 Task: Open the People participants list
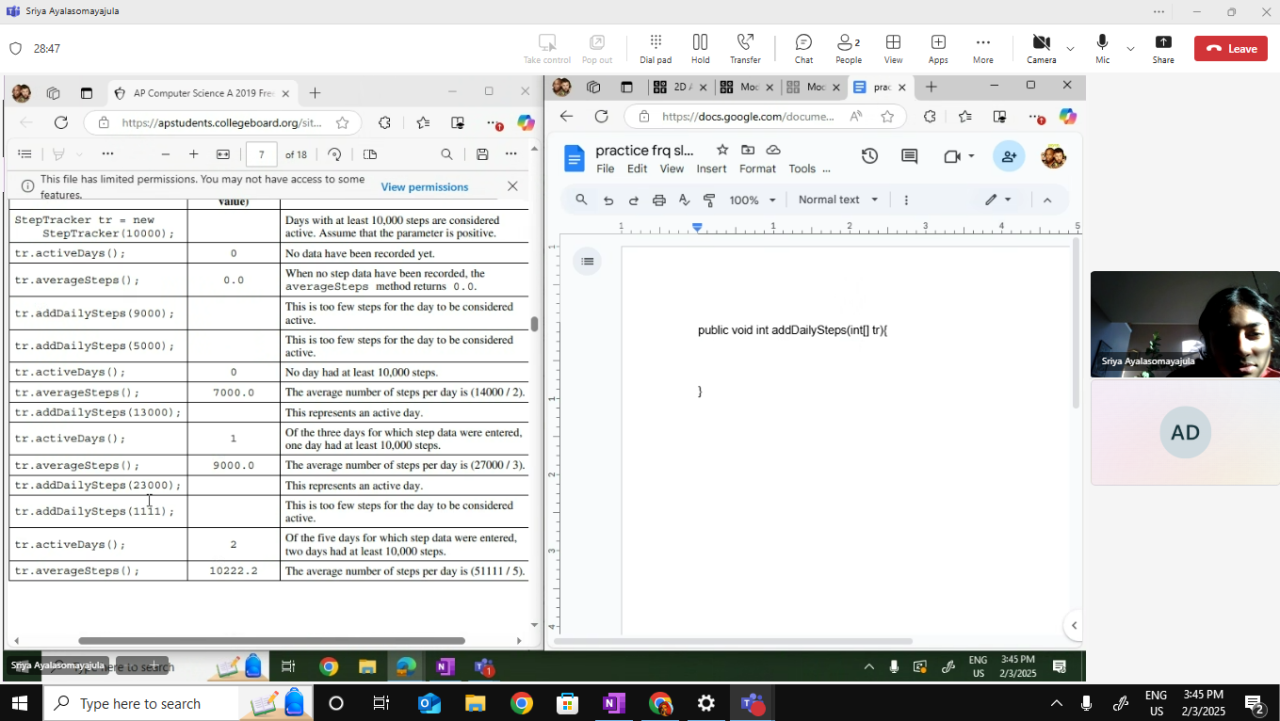pos(848,47)
